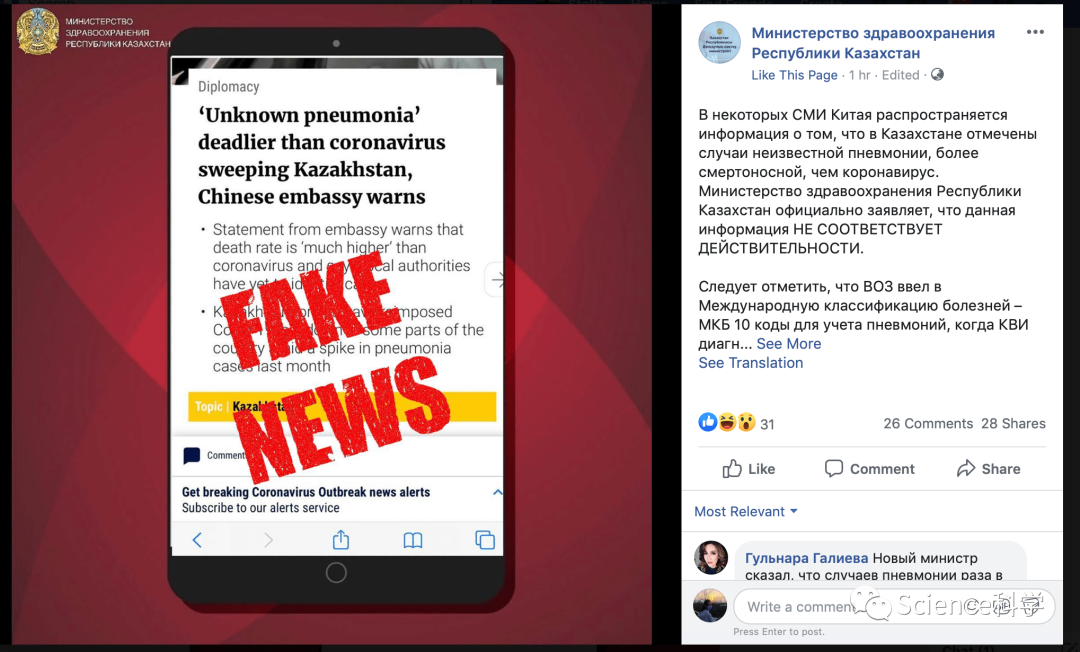The width and height of the screenshot is (1080, 652).
Task: Click the Safari back arrow icon
Action: (197, 540)
